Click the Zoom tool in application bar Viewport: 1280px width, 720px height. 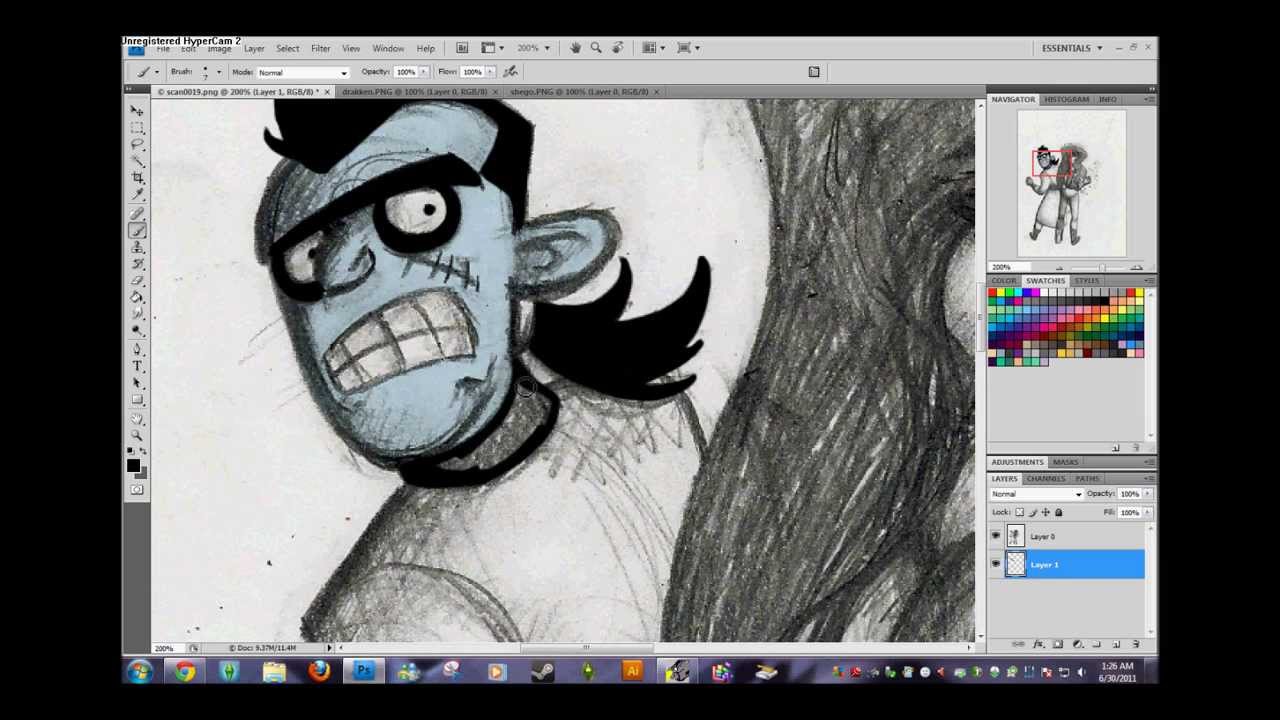pyautogui.click(x=596, y=48)
